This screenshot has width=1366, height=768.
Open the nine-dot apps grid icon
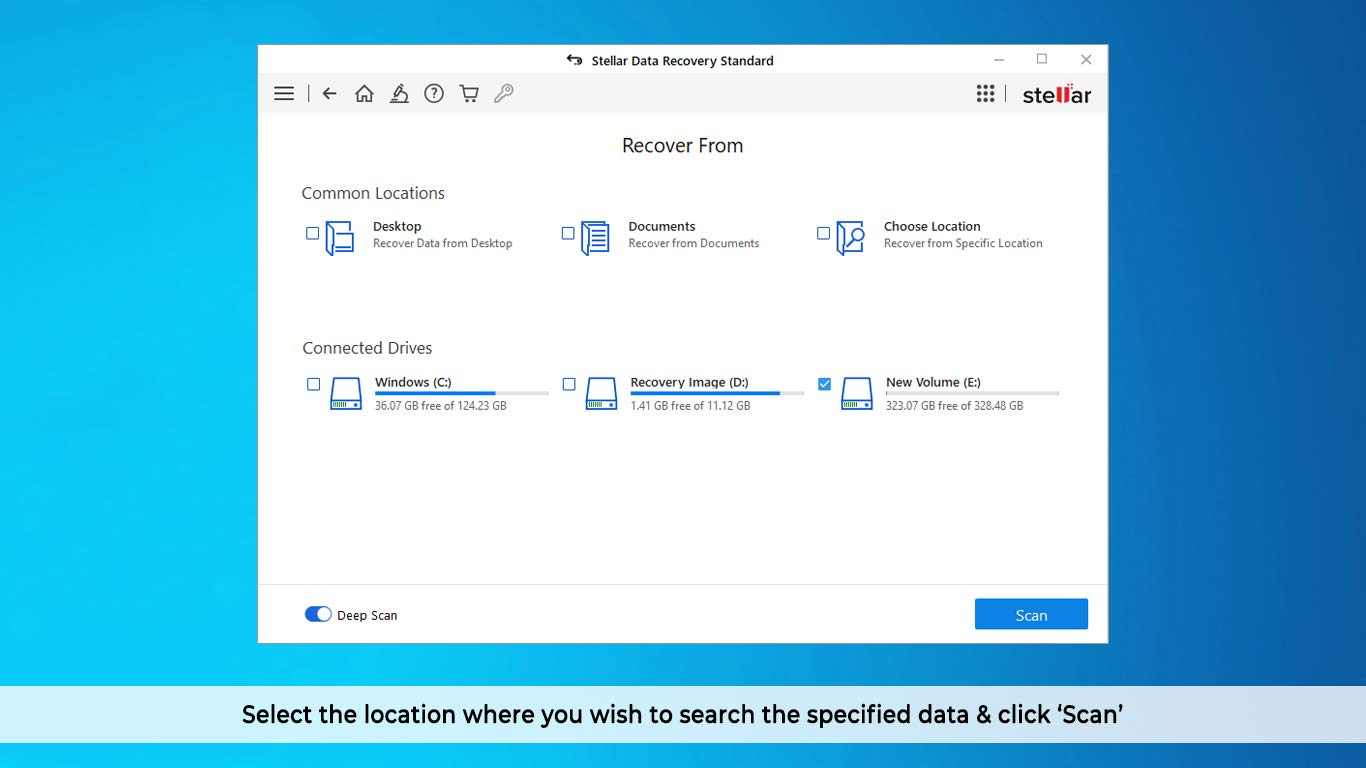click(x=985, y=94)
